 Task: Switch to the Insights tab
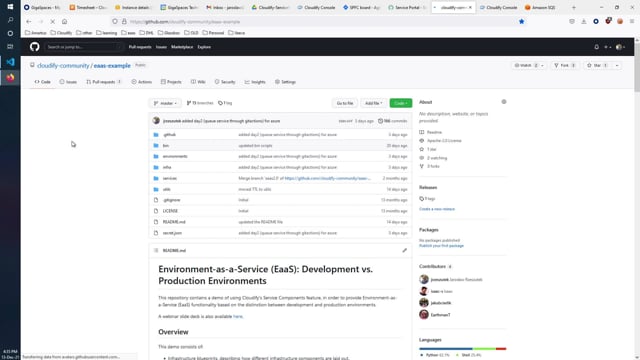[255, 82]
